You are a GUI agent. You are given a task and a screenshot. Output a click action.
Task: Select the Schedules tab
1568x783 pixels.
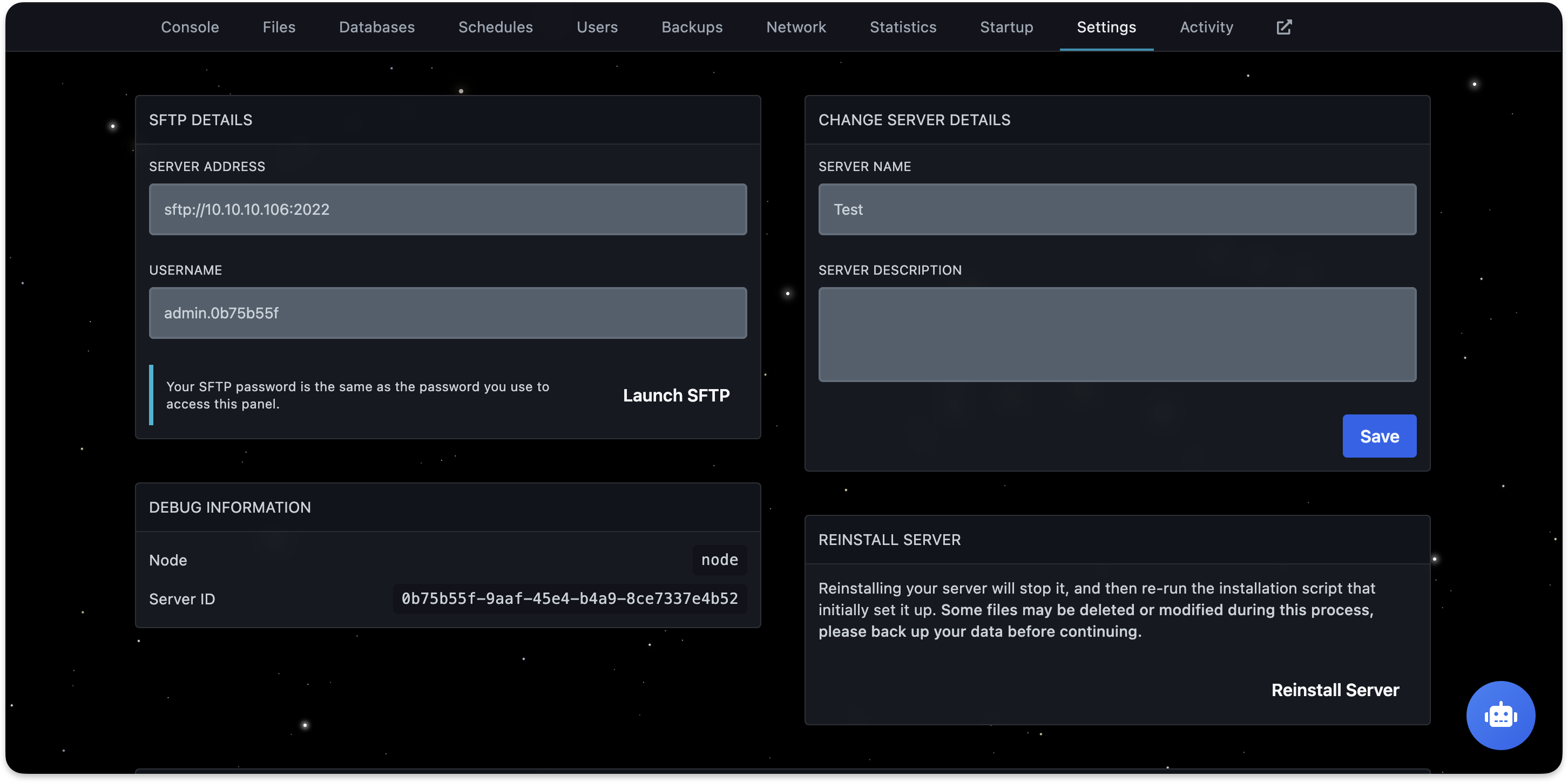point(496,28)
